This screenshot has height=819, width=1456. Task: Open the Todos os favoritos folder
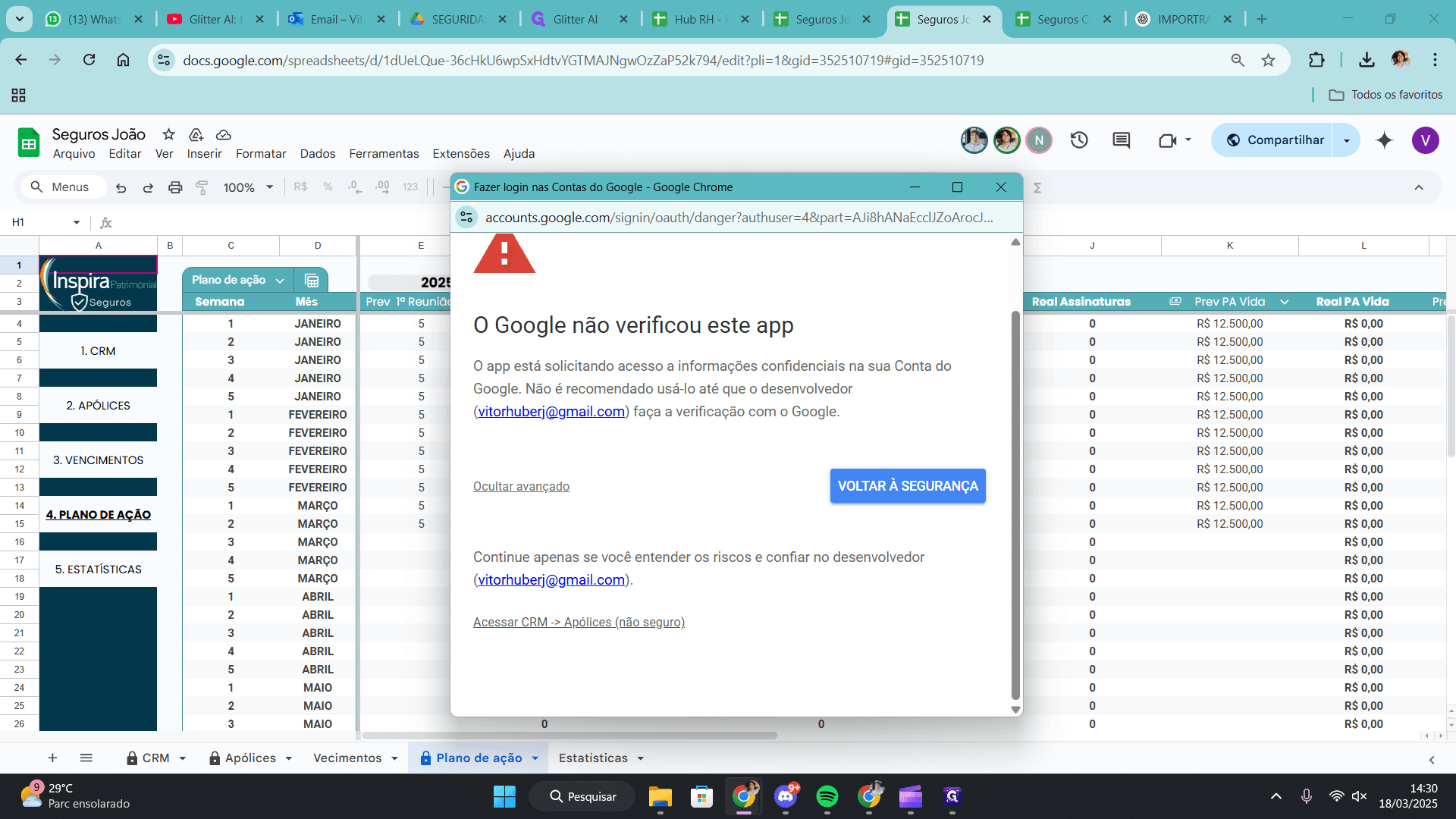[x=1386, y=95]
